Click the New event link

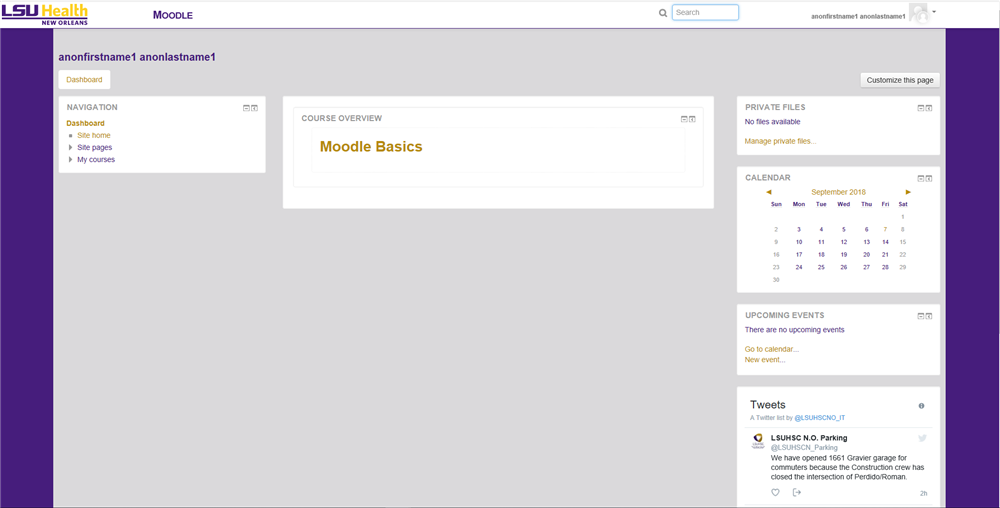click(765, 359)
